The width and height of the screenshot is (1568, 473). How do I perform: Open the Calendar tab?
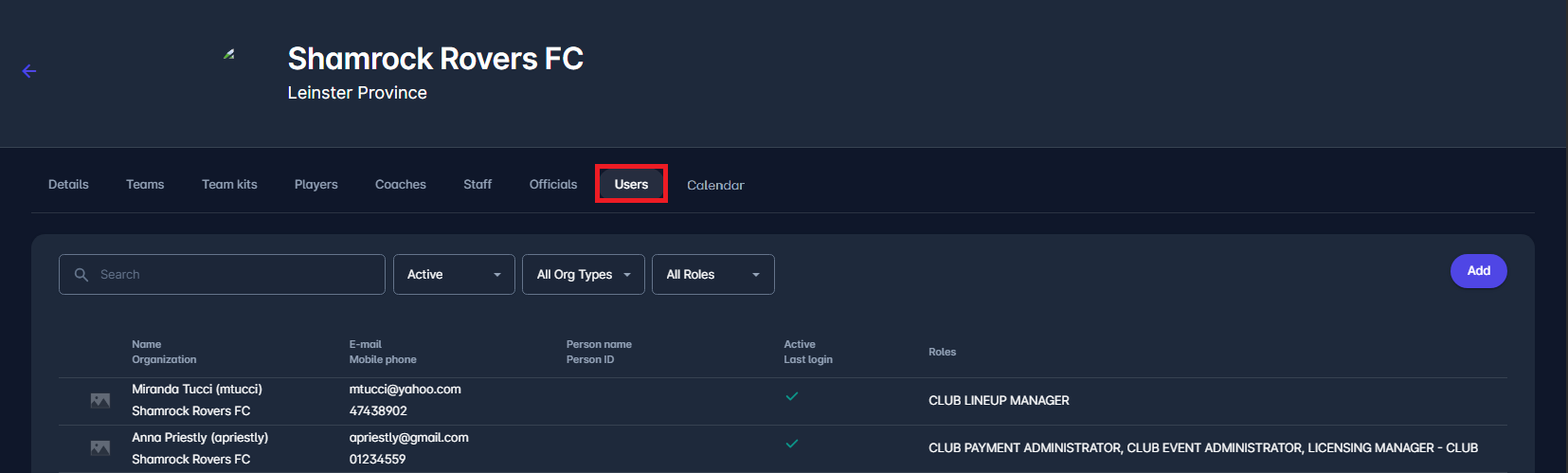coord(715,186)
